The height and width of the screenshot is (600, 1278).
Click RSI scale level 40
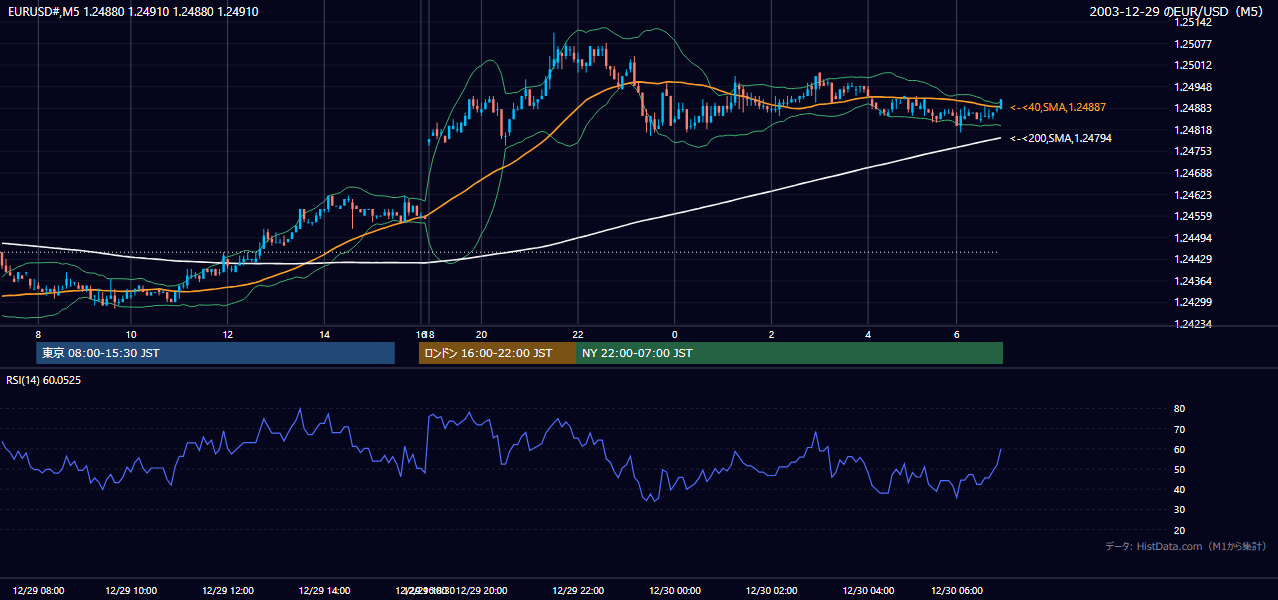click(1179, 489)
